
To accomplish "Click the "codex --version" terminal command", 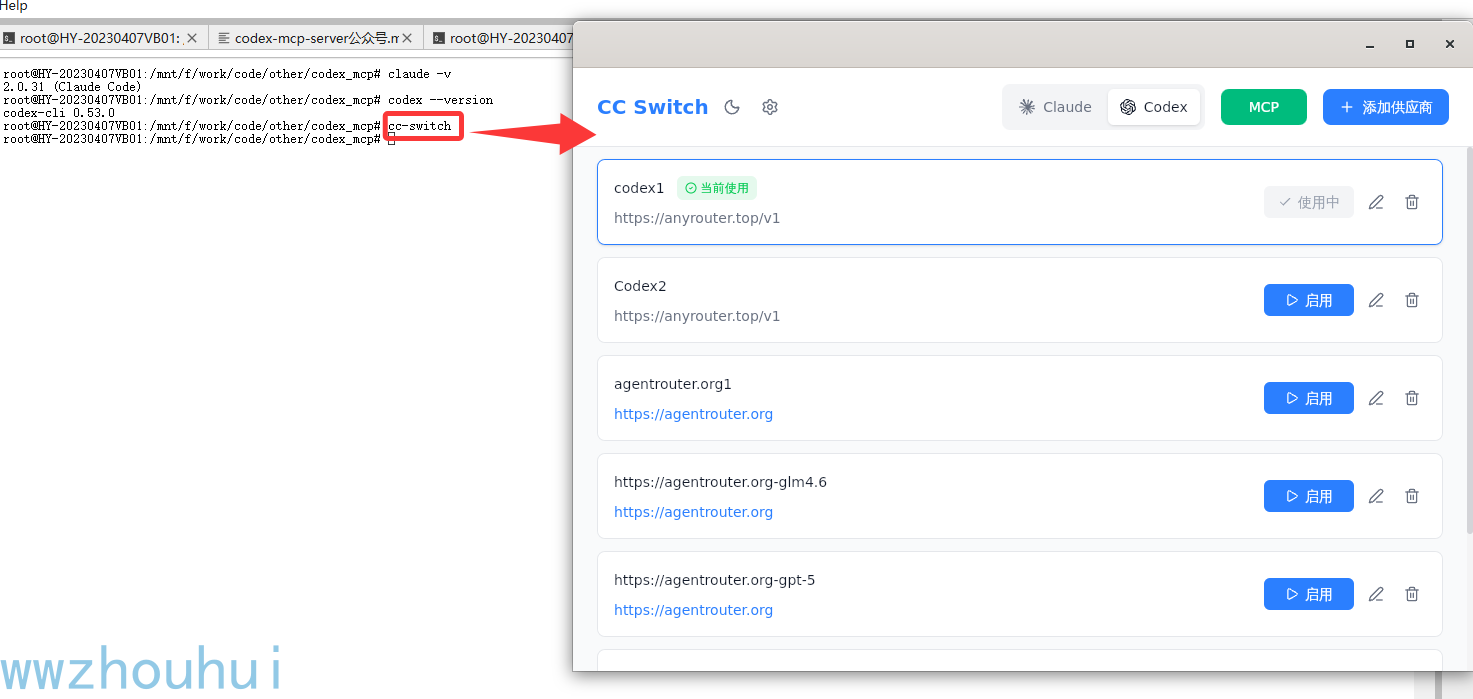I will pos(440,100).
